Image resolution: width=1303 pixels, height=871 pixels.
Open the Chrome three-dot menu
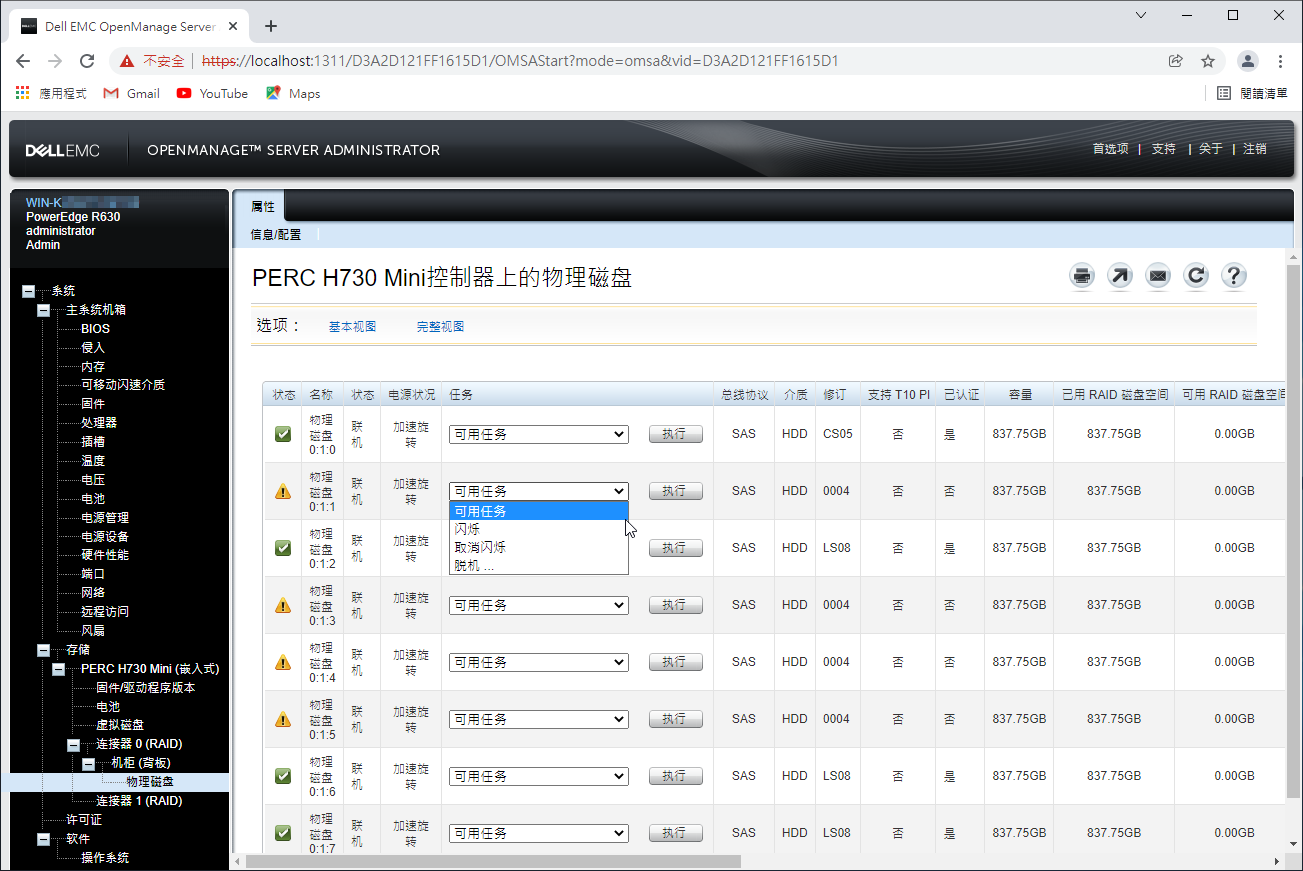click(1281, 61)
